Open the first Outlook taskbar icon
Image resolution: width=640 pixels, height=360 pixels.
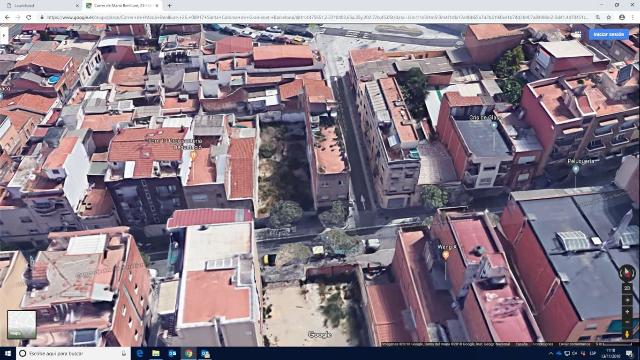[x=172, y=353]
